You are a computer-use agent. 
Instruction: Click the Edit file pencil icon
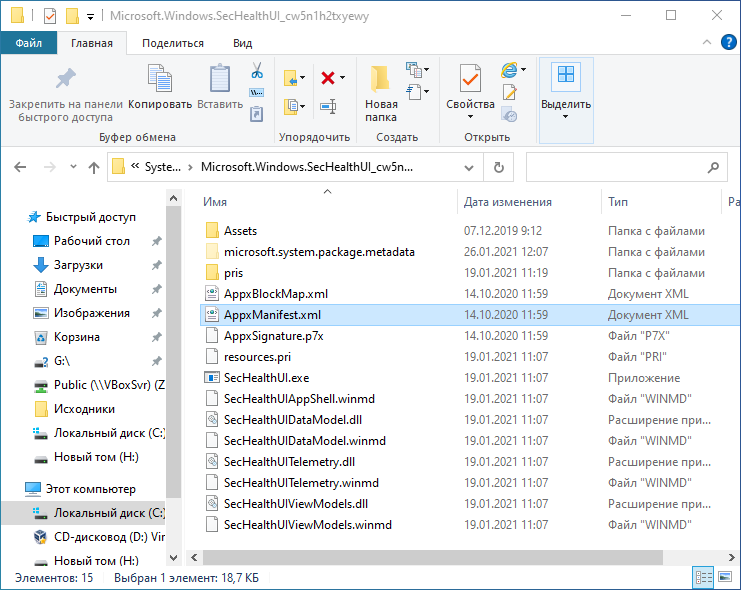click(509, 92)
